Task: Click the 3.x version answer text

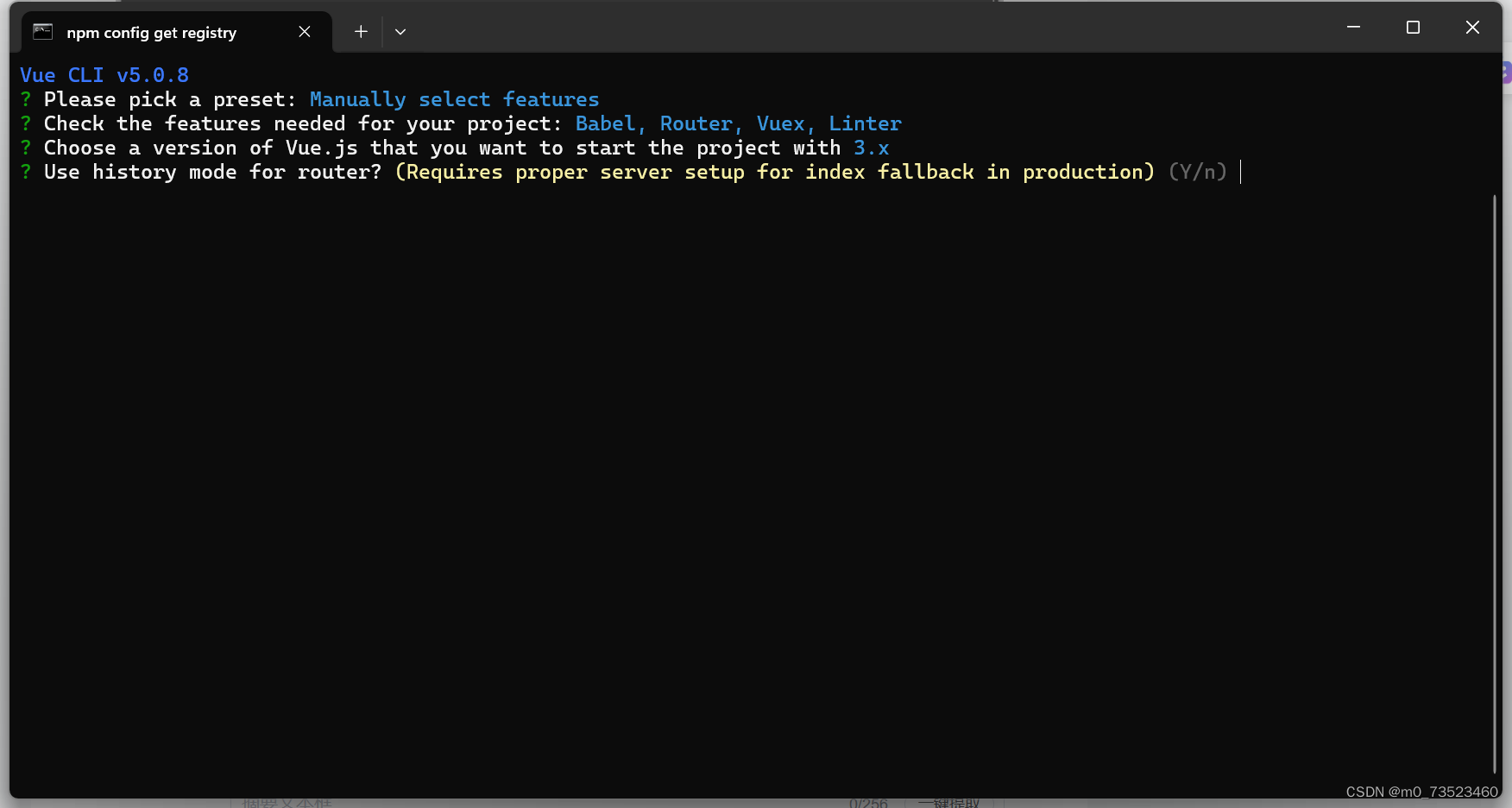Action: pyautogui.click(x=870, y=148)
